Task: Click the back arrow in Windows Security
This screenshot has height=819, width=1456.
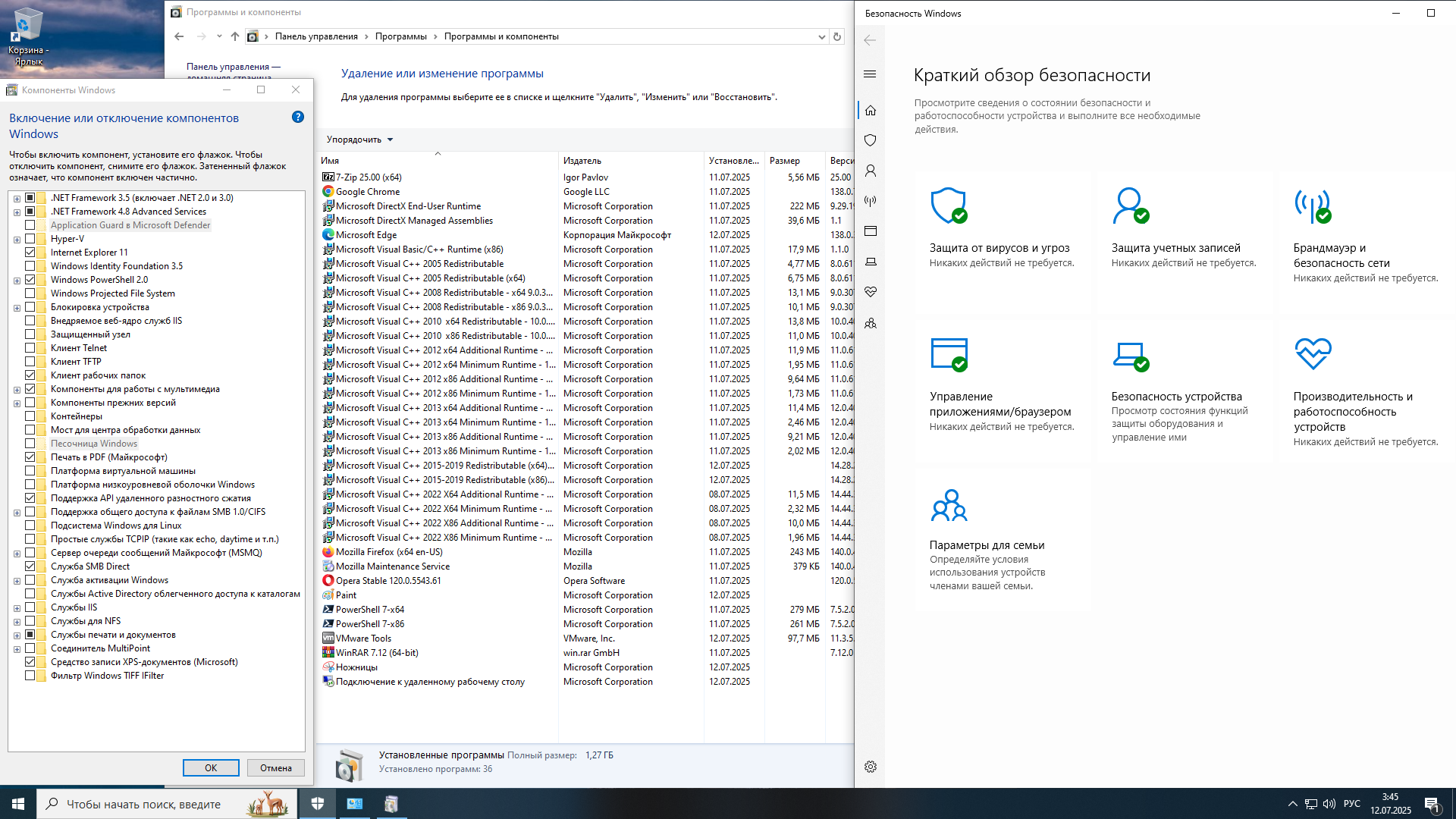Action: tap(870, 40)
